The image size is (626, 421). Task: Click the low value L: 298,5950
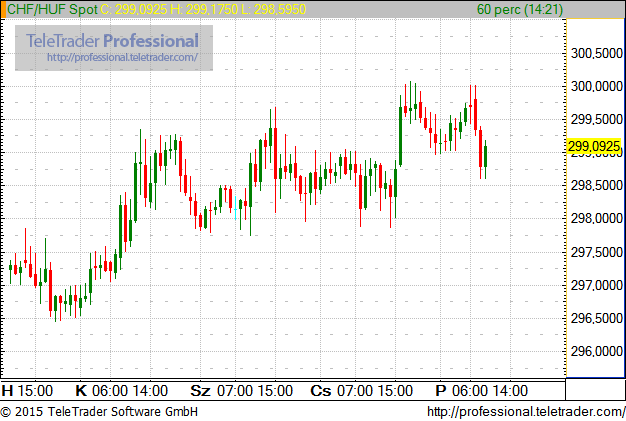[274, 9]
